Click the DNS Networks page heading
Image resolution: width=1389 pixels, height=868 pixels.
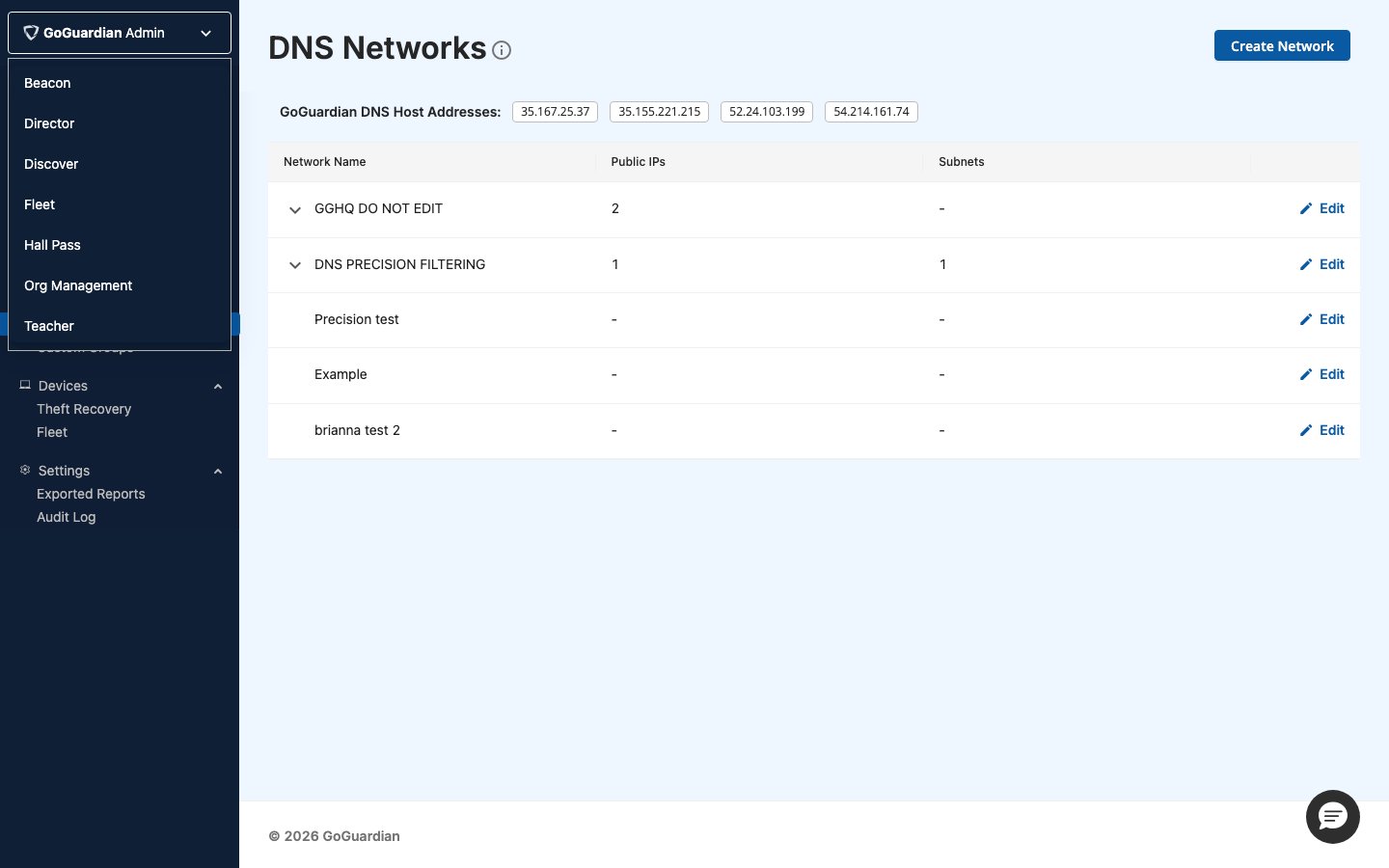coord(377,47)
